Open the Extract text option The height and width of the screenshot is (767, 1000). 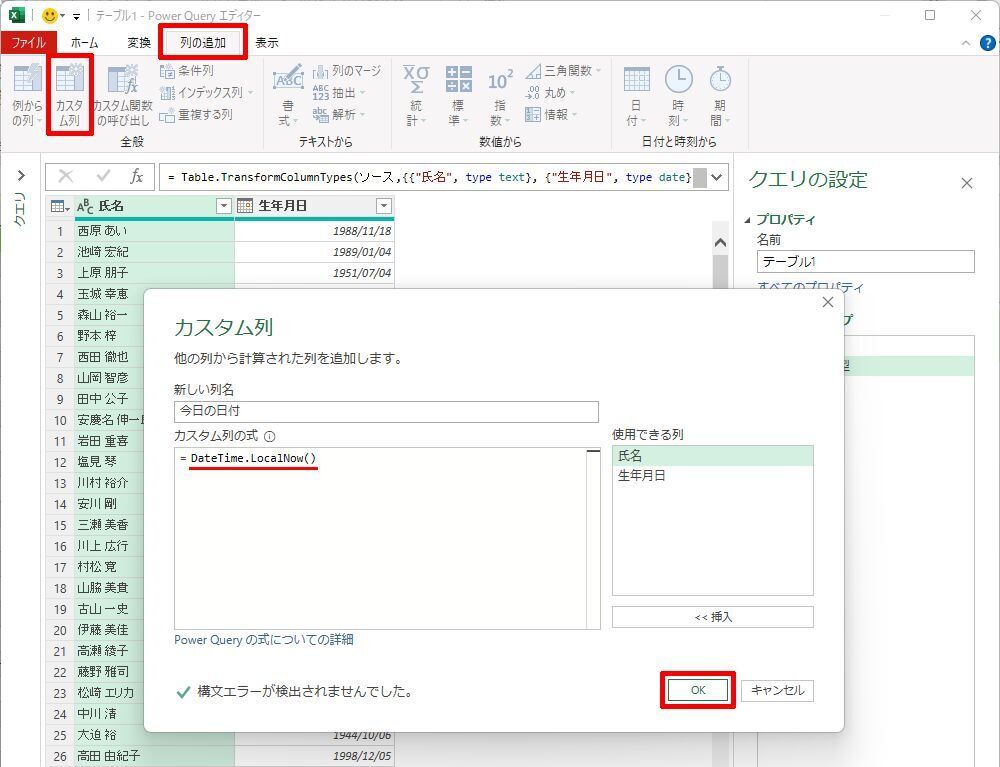click(339, 92)
